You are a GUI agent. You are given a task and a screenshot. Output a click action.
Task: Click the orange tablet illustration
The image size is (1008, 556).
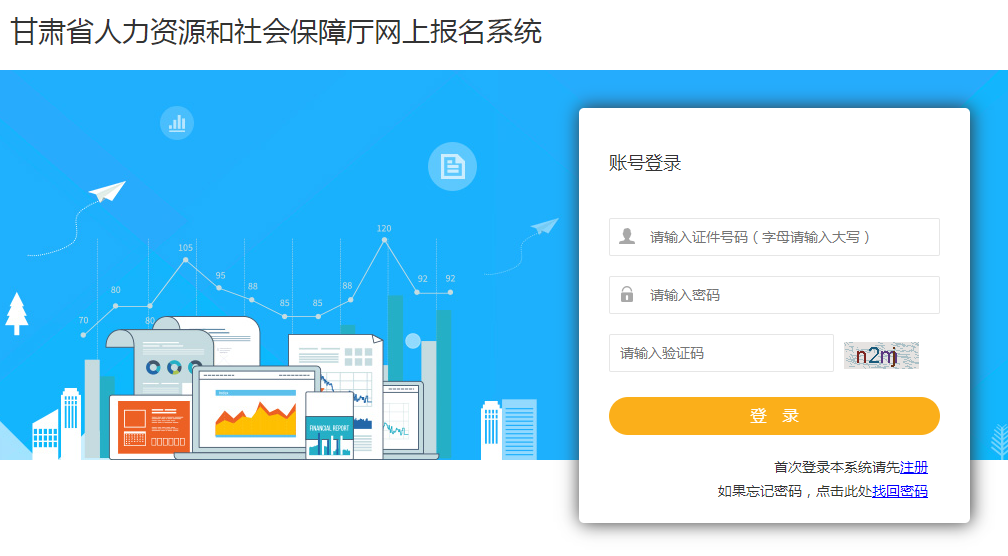point(150,426)
